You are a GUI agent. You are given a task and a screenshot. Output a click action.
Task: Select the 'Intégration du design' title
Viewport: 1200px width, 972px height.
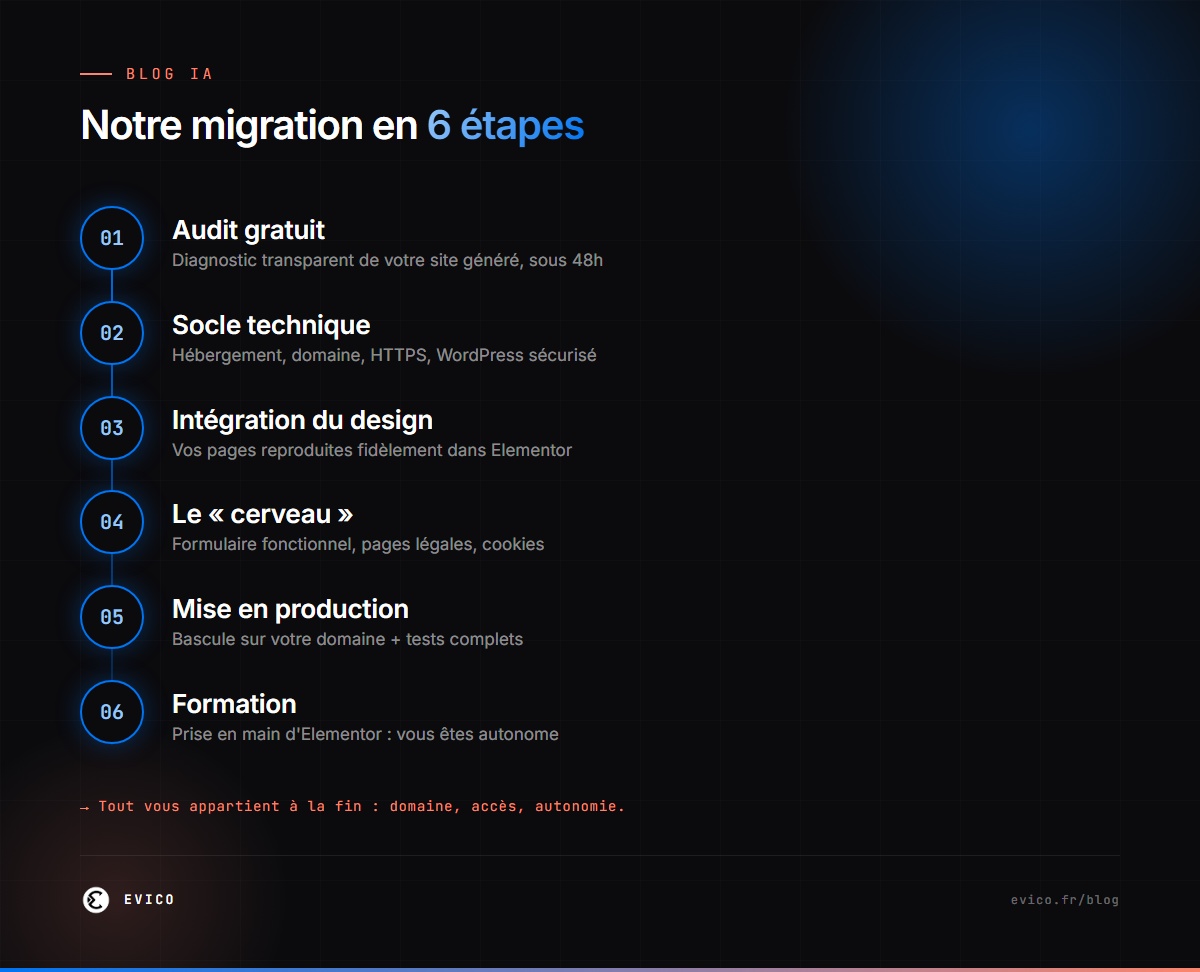click(302, 420)
